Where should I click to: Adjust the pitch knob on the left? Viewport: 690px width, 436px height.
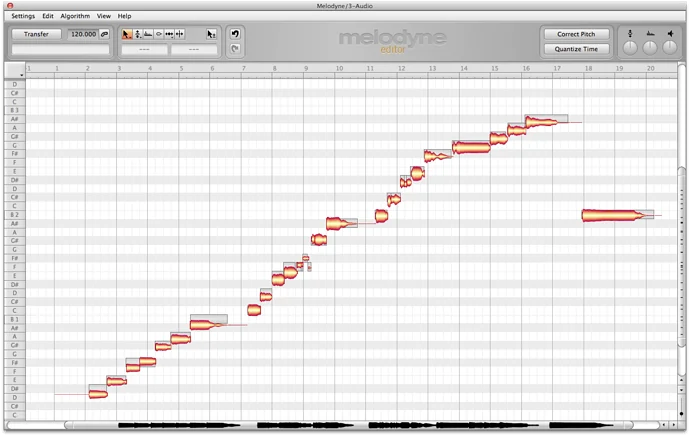[x=630, y=48]
